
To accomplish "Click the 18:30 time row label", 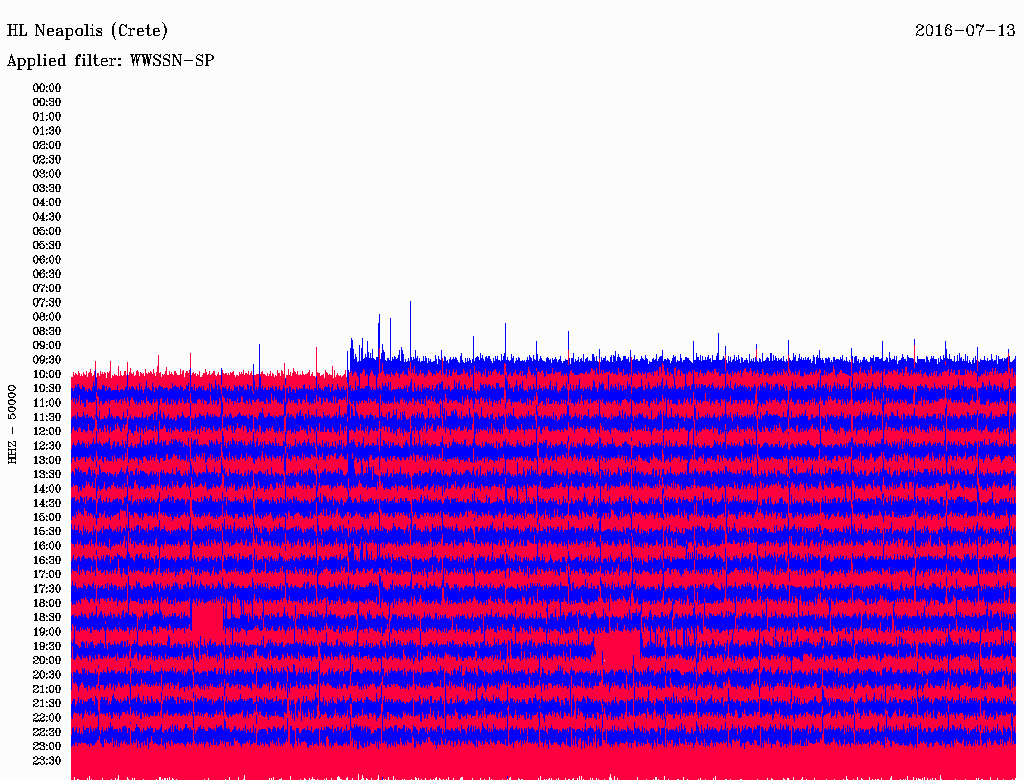I will [x=47, y=617].
